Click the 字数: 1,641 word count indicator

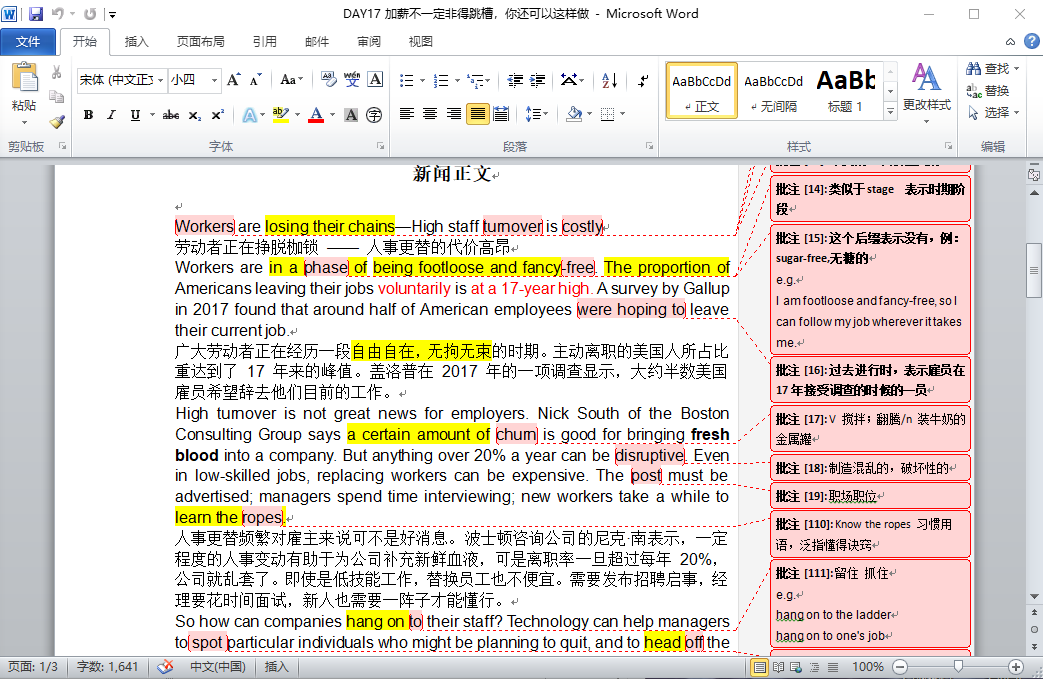point(108,667)
